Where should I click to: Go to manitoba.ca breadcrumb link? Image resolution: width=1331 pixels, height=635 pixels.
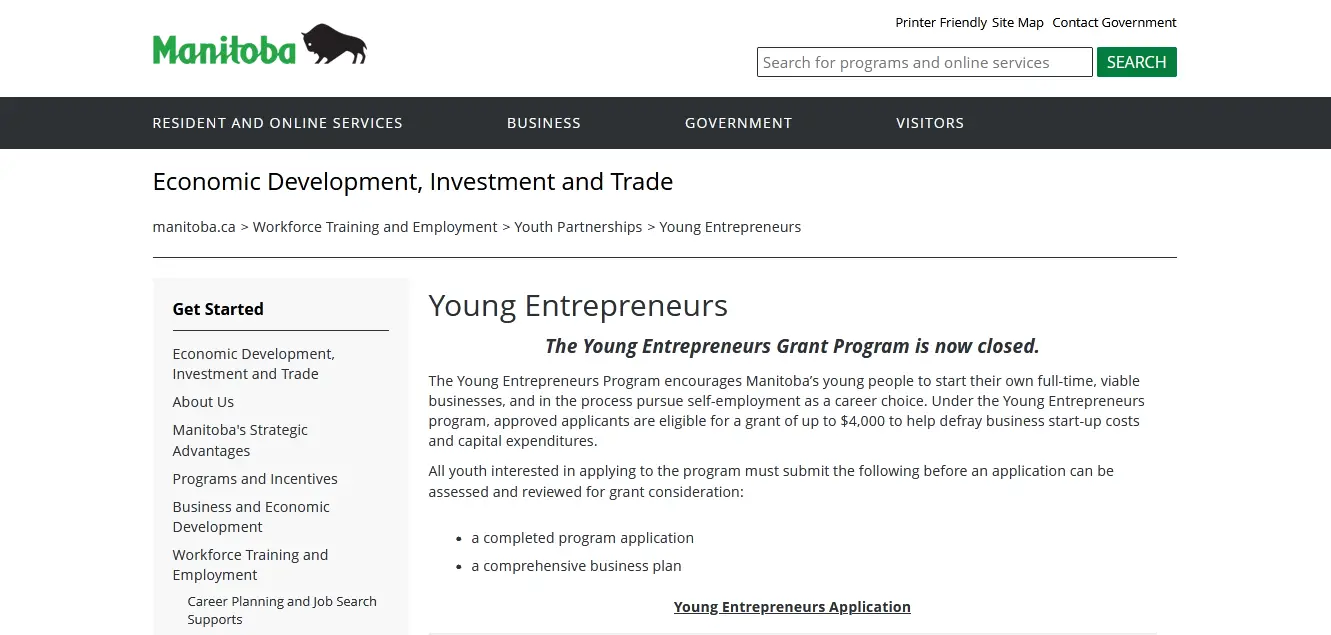tap(194, 227)
